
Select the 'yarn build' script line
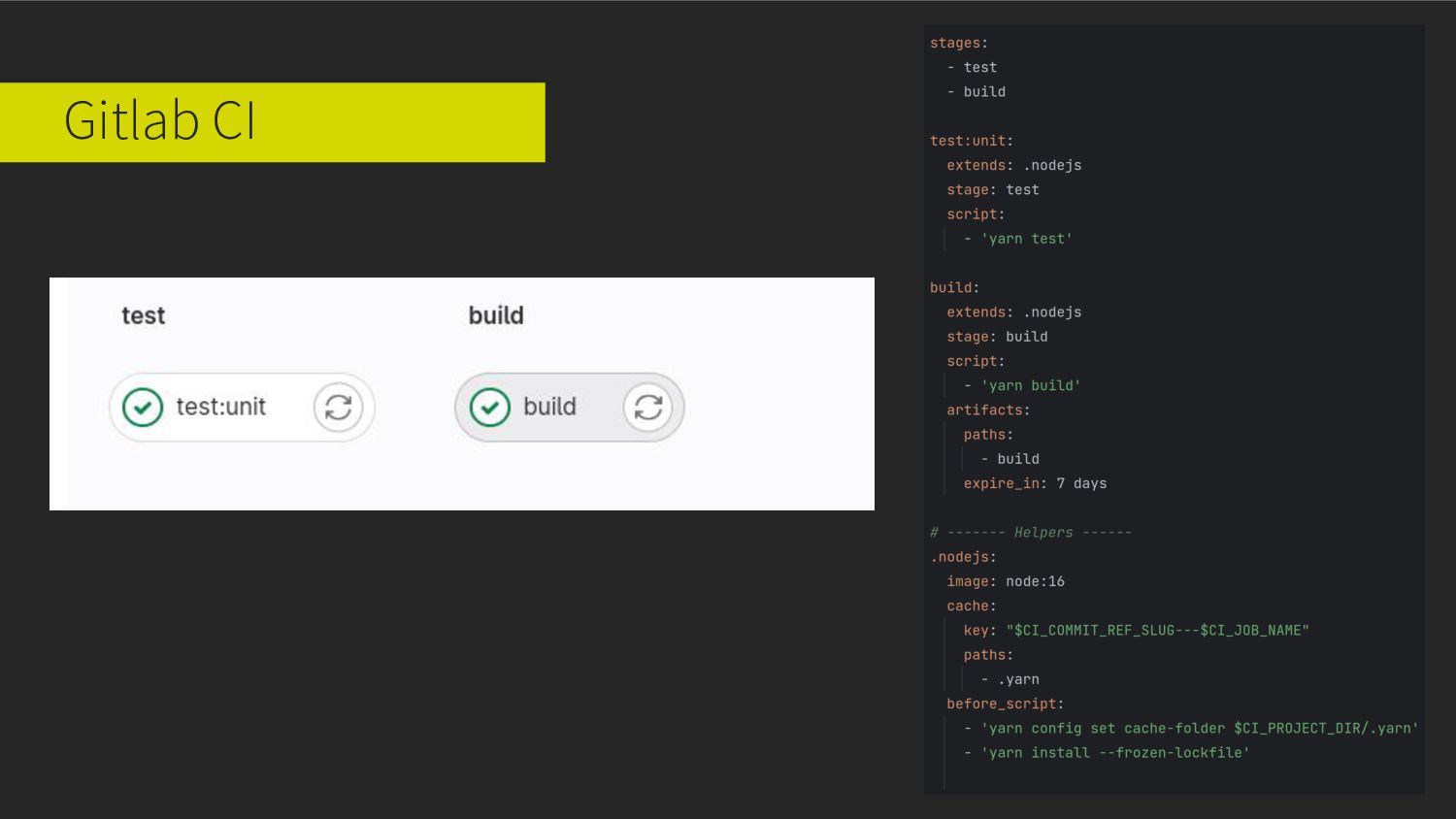coord(1022,385)
